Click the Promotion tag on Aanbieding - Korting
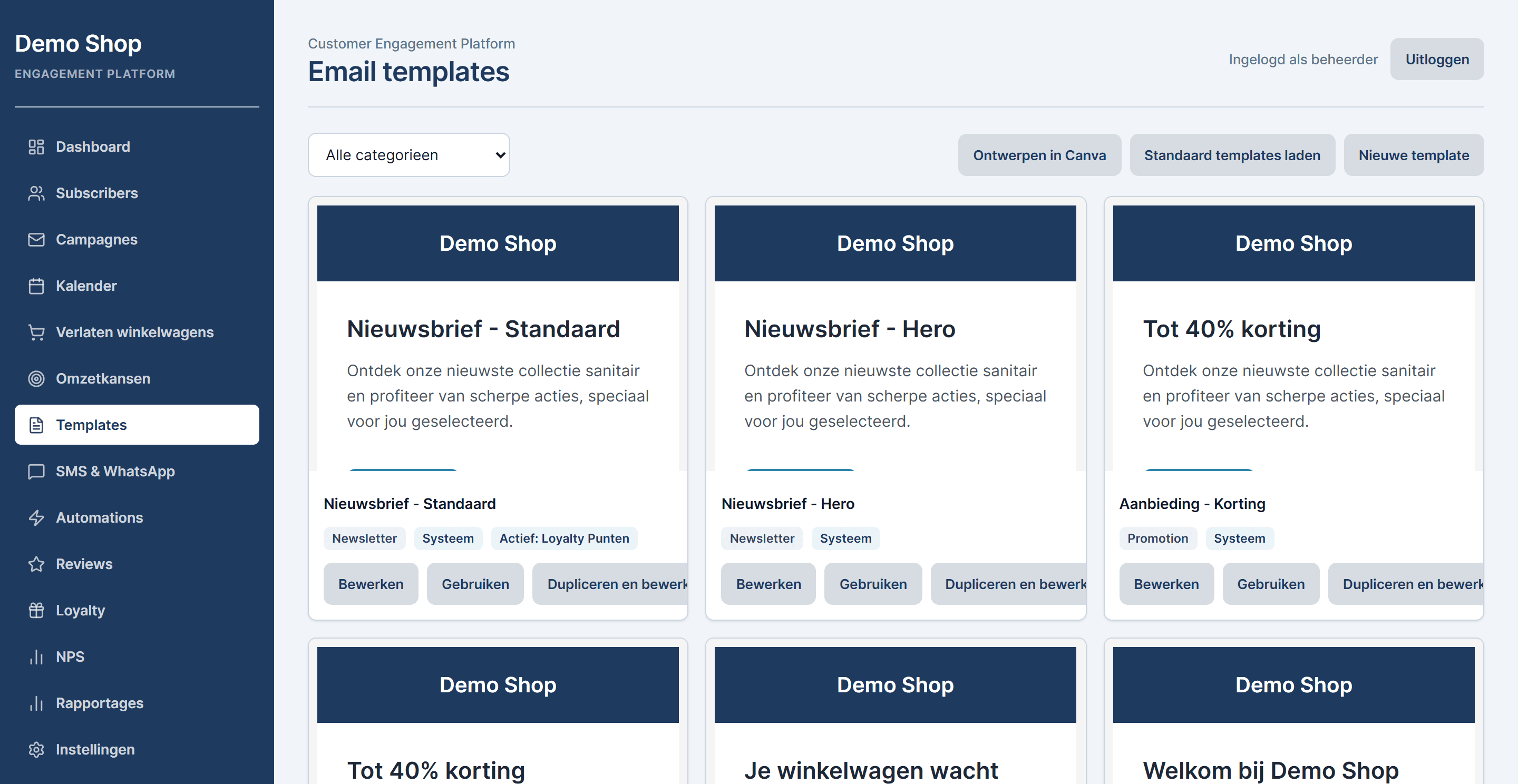 click(1157, 538)
